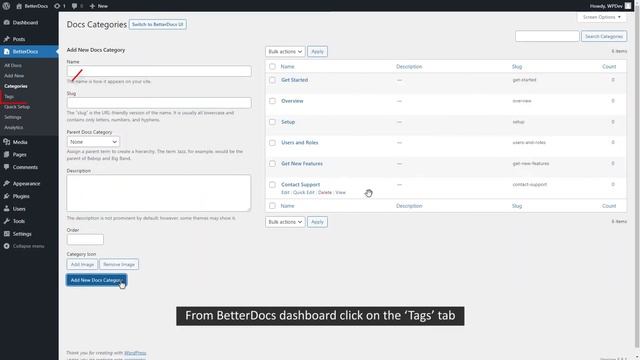The width and height of the screenshot is (640, 360).
Task: Open BetterDocs Settings submenu item
Action: (13, 117)
